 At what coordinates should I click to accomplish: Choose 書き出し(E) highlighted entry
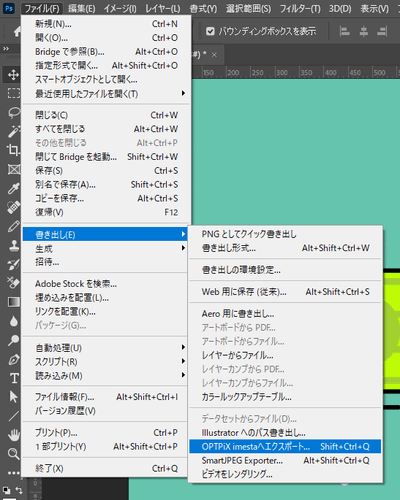(106, 234)
